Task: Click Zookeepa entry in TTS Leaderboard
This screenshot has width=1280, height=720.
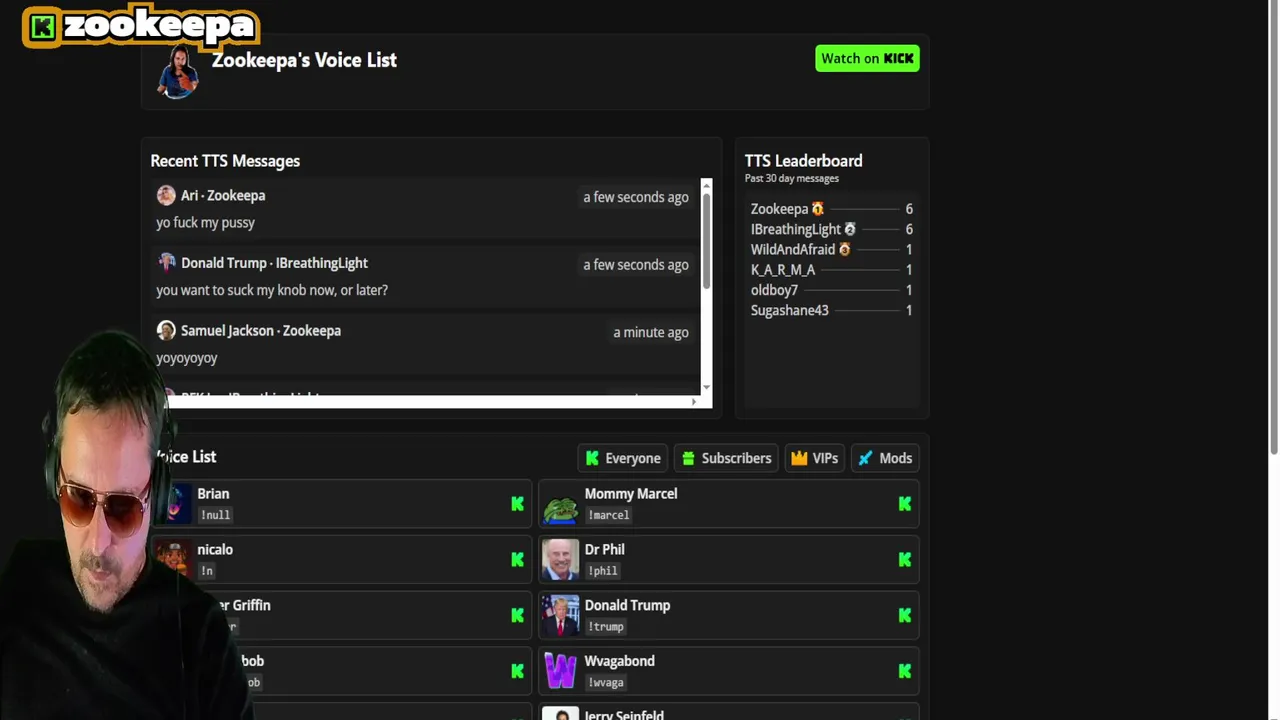Action: coord(831,209)
